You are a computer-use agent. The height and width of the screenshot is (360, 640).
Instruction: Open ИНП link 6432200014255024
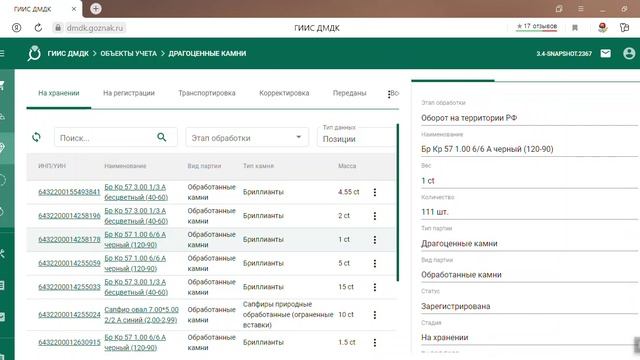coord(69,314)
